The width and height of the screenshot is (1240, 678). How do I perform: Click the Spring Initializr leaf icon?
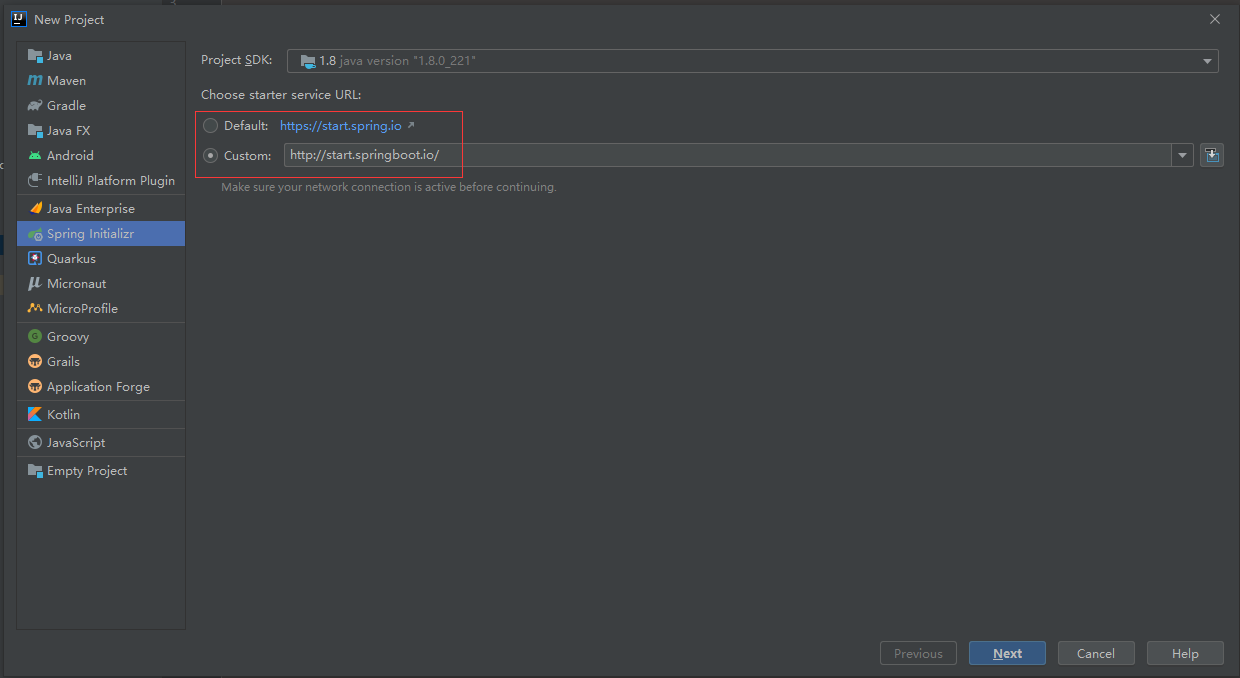tap(35, 234)
